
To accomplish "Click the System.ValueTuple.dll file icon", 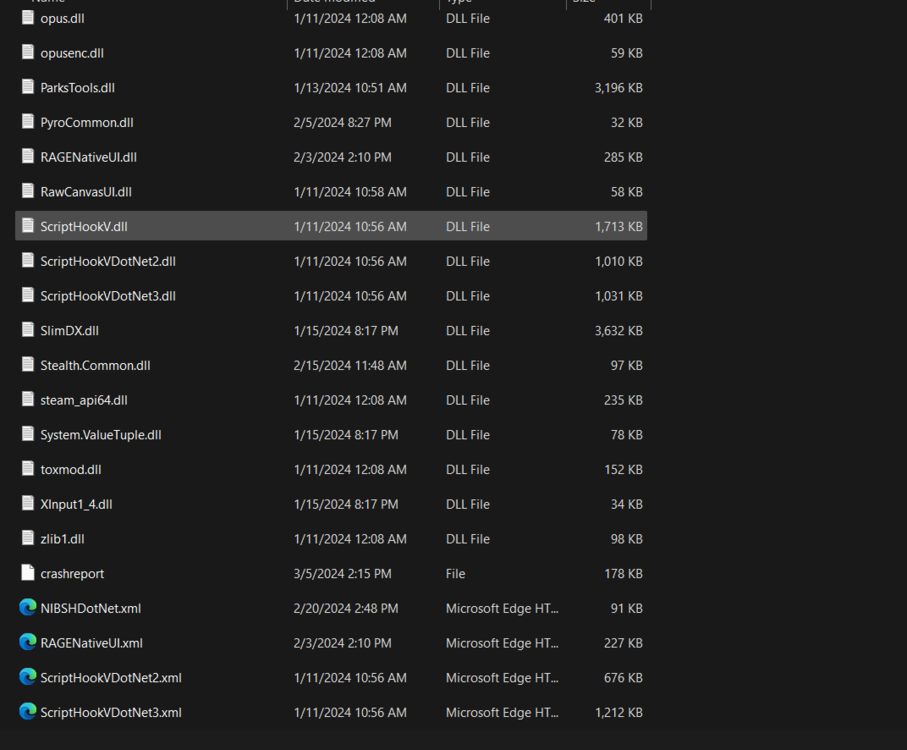I will [28, 434].
